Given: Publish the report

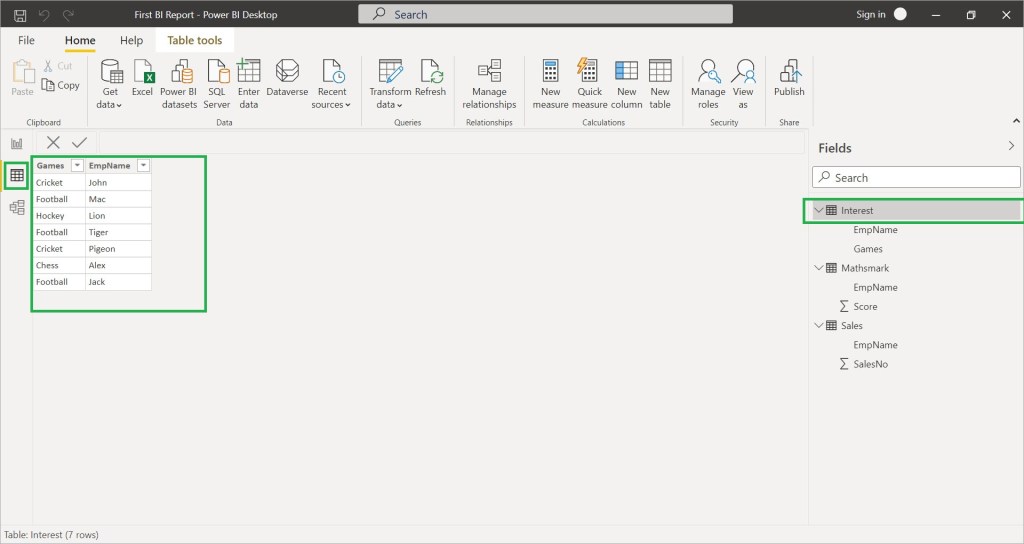Looking at the screenshot, I should pyautogui.click(x=789, y=78).
